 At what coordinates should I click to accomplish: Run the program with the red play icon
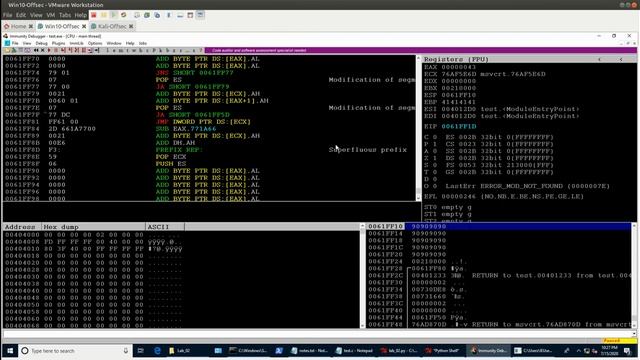click(49, 50)
